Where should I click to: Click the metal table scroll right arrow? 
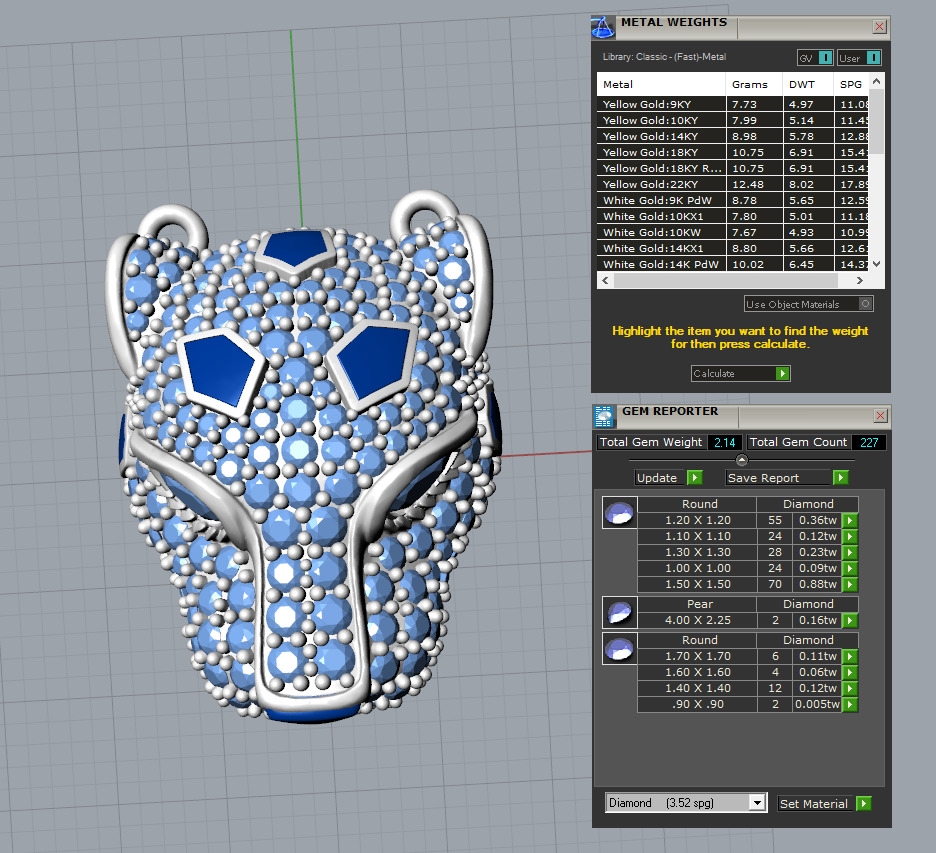point(860,280)
